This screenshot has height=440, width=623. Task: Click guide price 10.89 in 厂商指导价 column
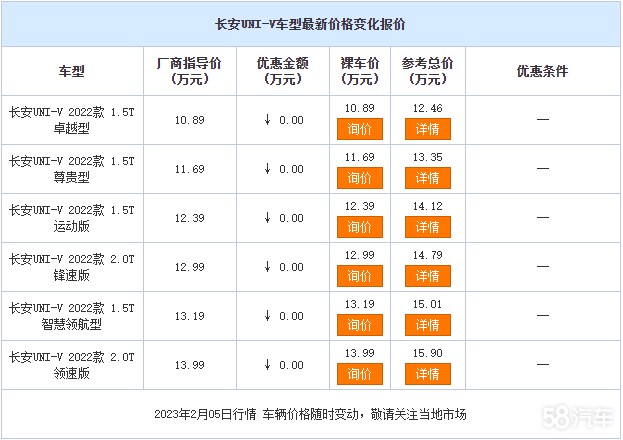tap(190, 120)
